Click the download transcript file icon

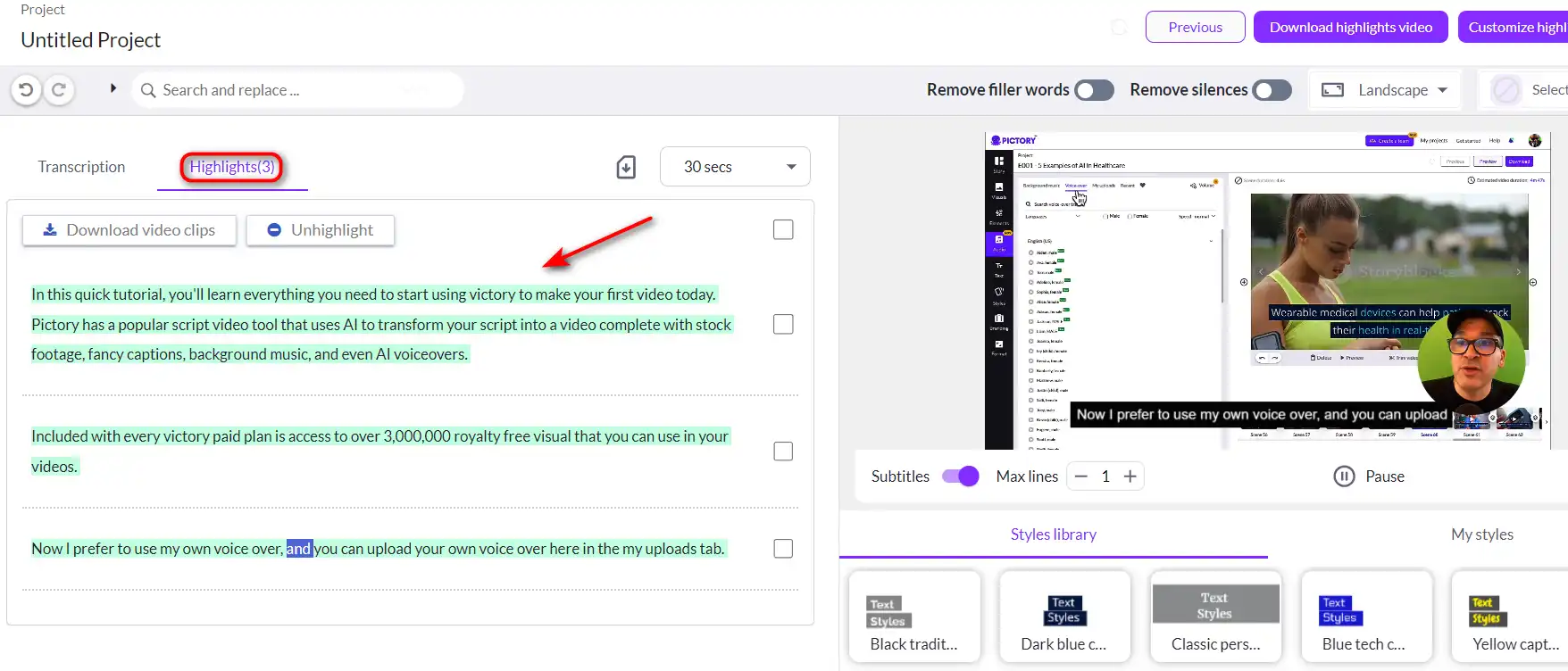tap(626, 167)
